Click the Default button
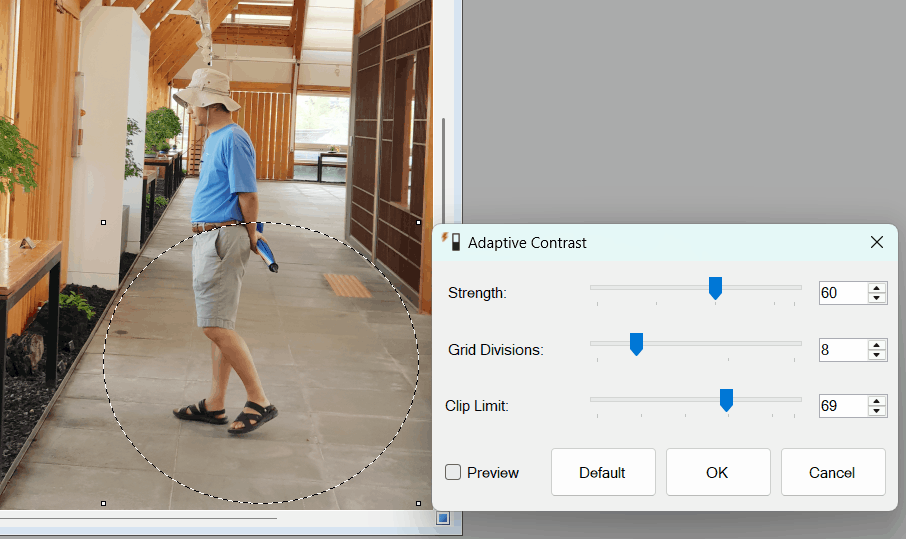Screen dimensions: 906x539 pos(603,472)
